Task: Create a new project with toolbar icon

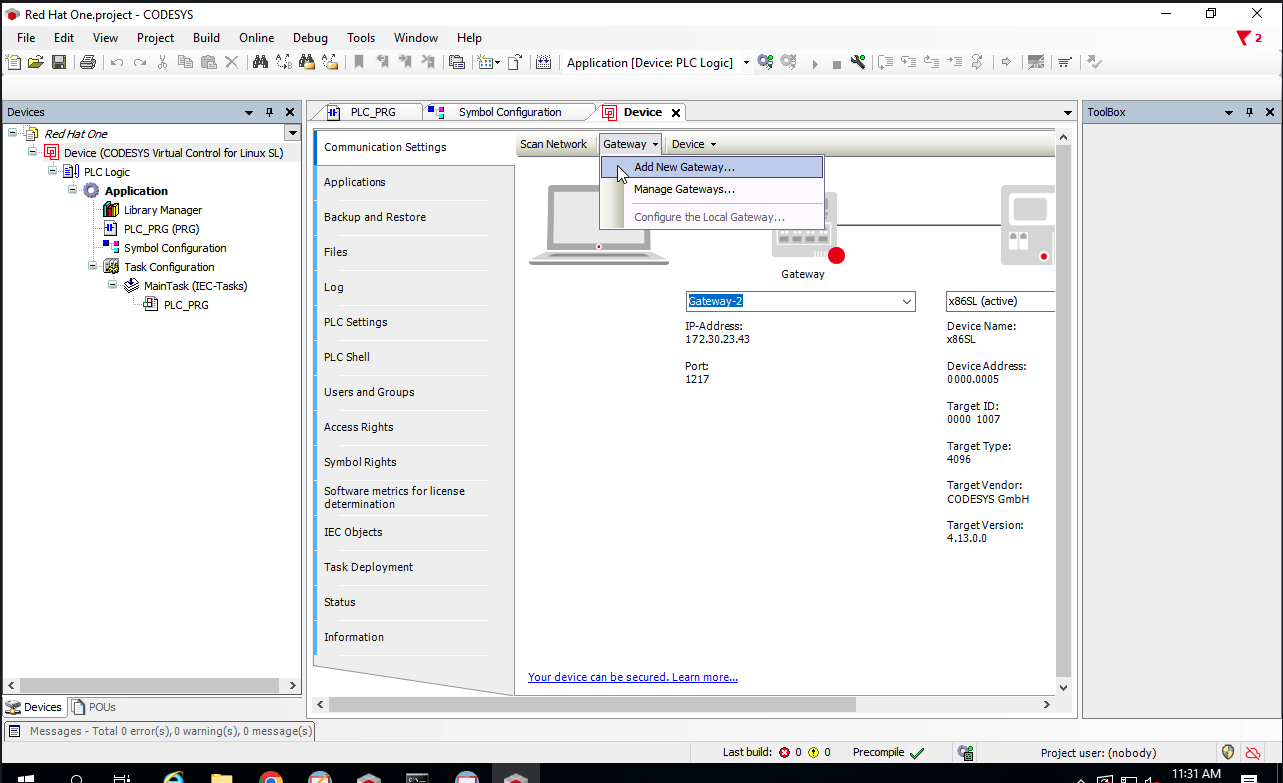Action: (x=13, y=62)
